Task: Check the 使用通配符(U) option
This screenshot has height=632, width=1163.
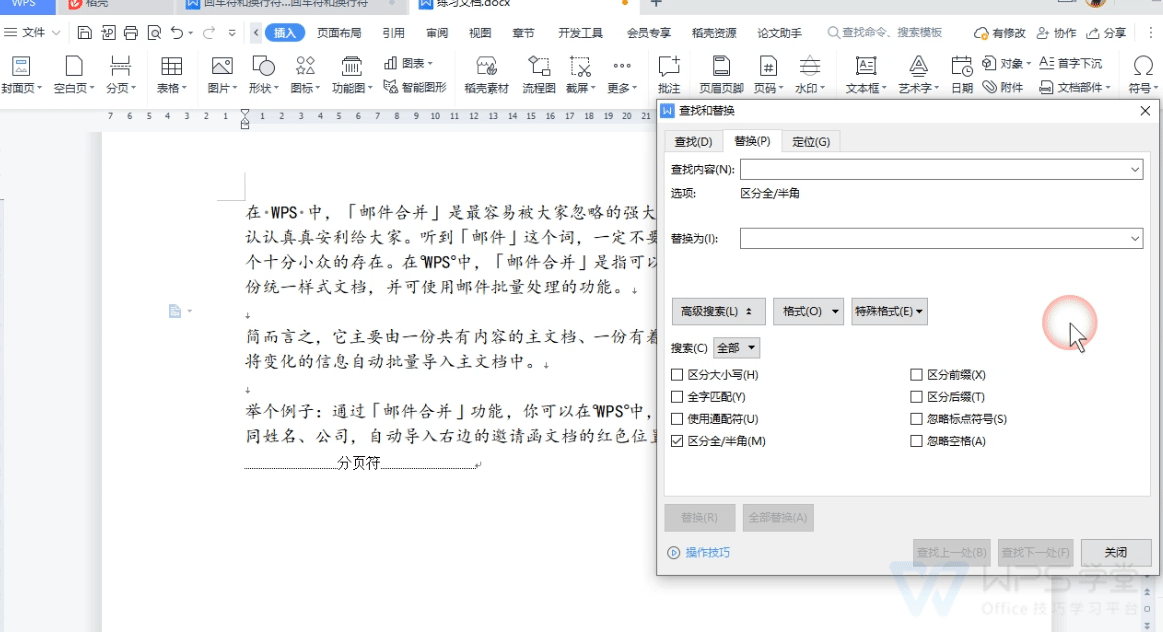Action: pyautogui.click(x=676, y=418)
